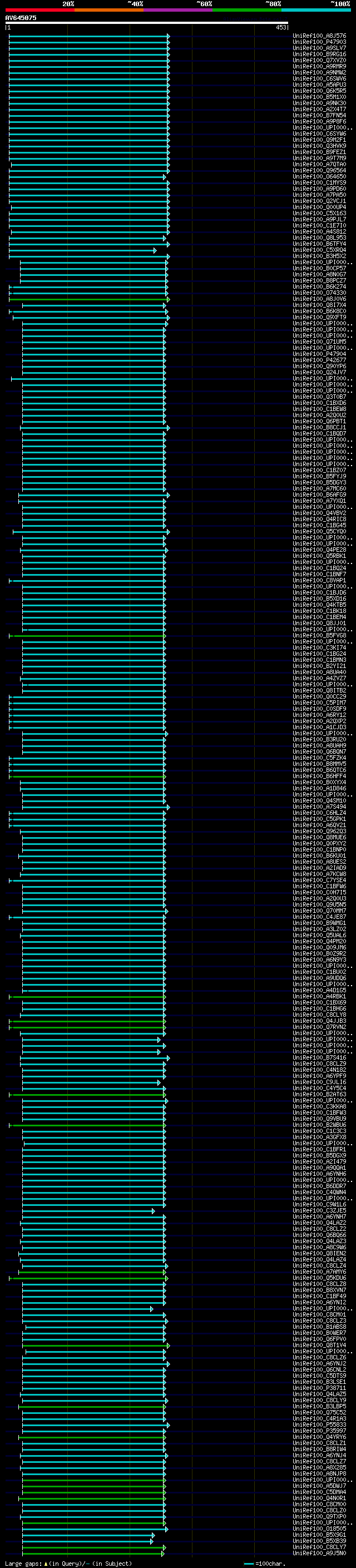Select hit label UniRef100_A8J576

(319, 36)
